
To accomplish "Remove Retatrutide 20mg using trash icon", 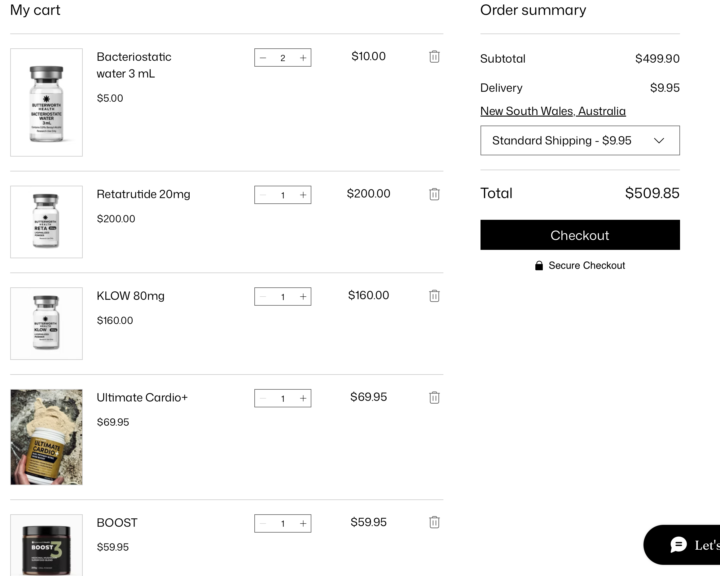I will click(434, 194).
